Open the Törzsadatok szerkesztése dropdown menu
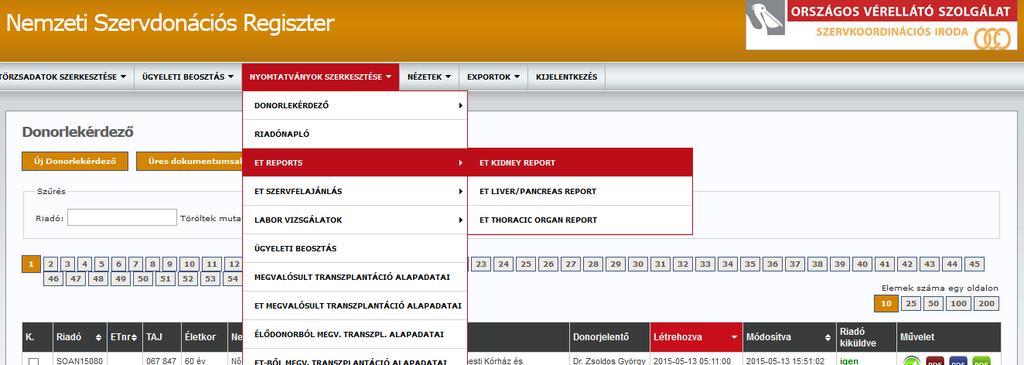The height and width of the screenshot is (365, 1024). [x=64, y=77]
